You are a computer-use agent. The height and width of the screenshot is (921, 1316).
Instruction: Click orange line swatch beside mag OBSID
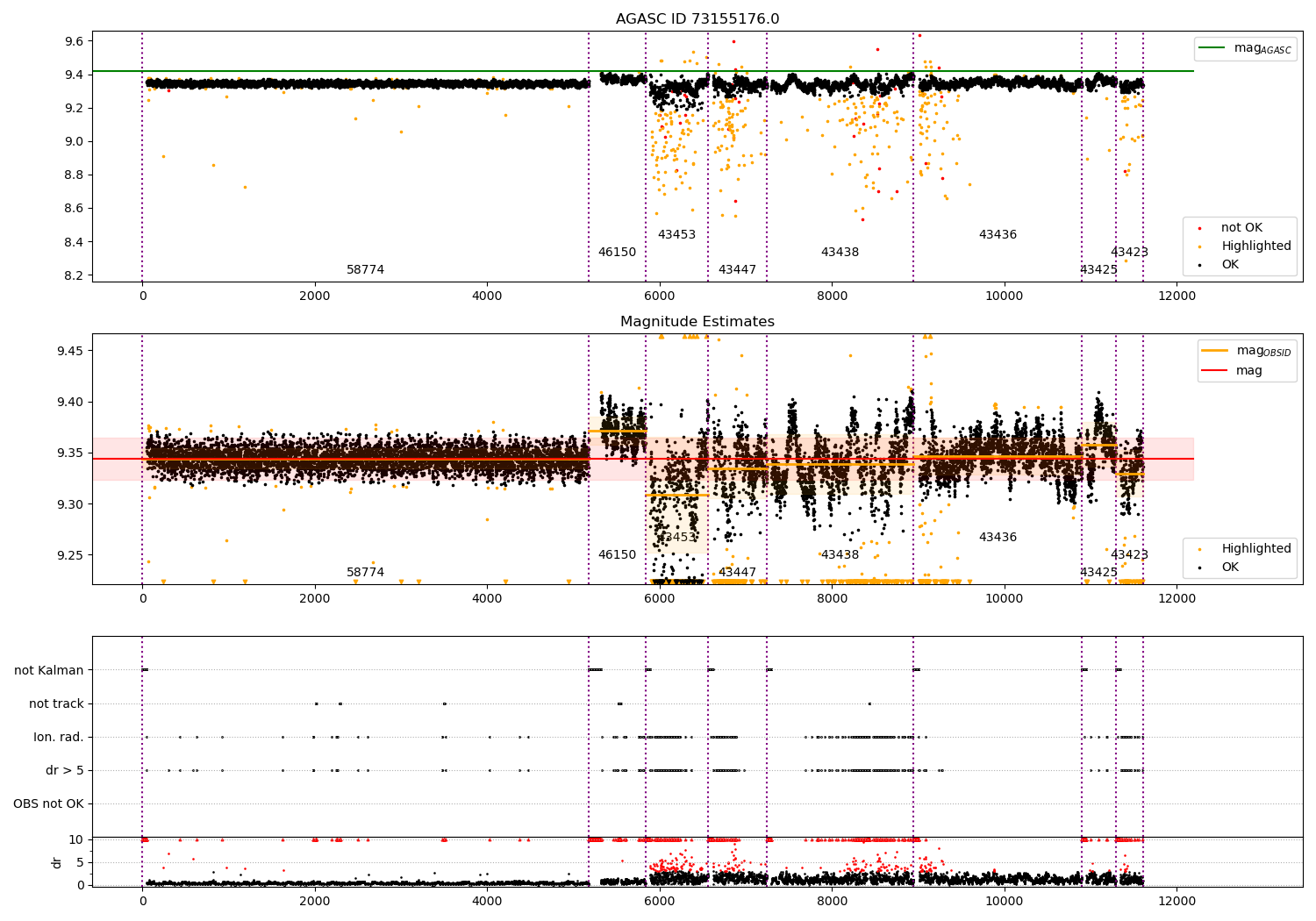(x=1215, y=350)
